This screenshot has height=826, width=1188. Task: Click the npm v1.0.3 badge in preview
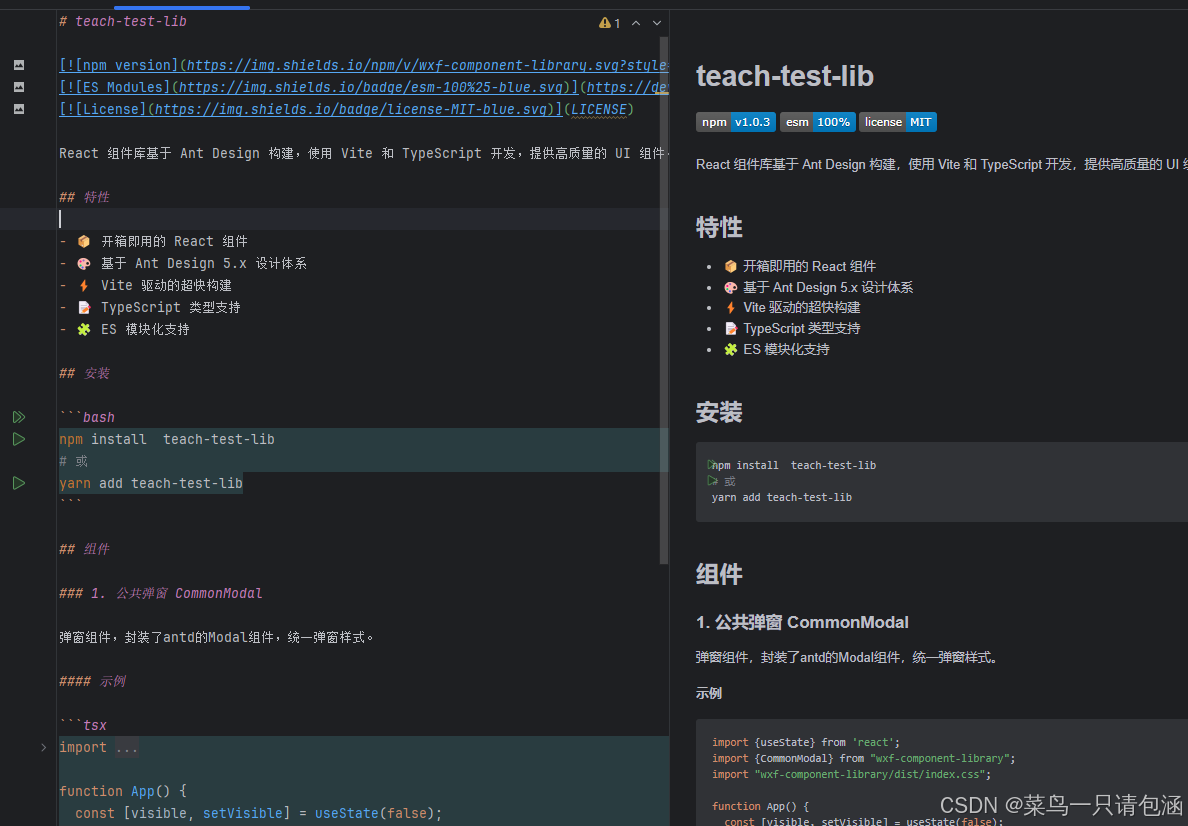click(x=736, y=122)
